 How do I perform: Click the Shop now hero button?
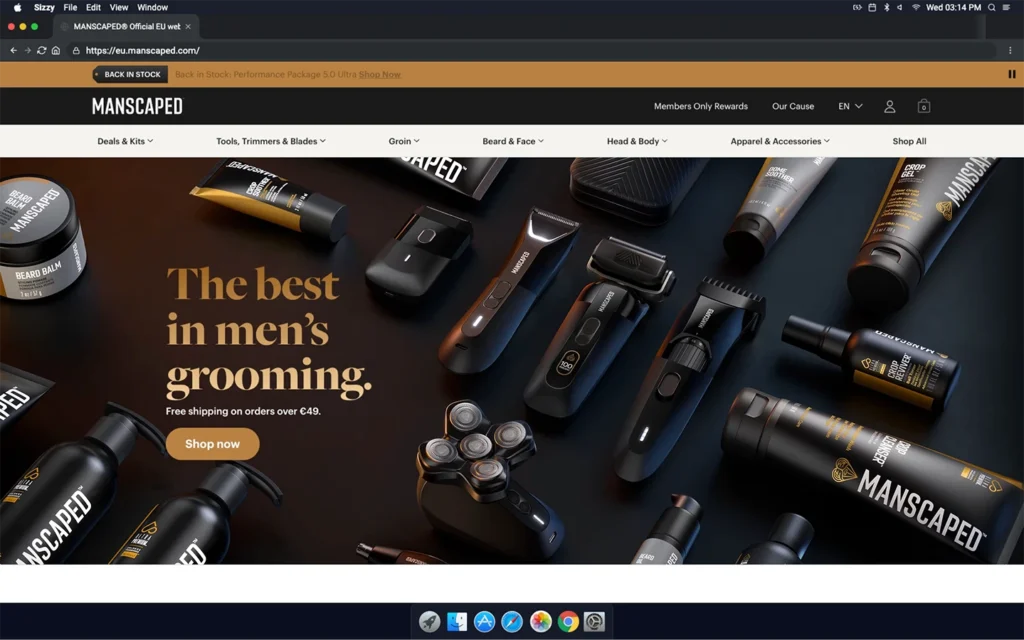[212, 444]
